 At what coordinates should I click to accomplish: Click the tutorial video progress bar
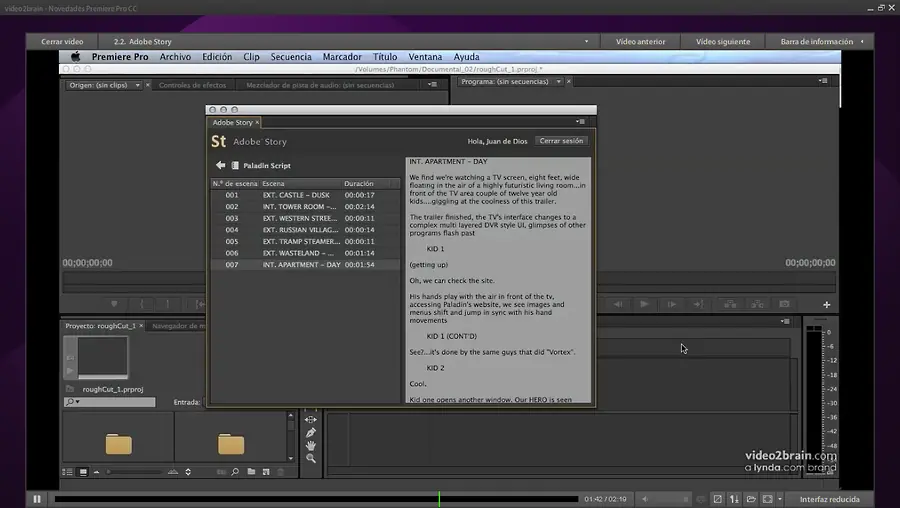point(316,499)
